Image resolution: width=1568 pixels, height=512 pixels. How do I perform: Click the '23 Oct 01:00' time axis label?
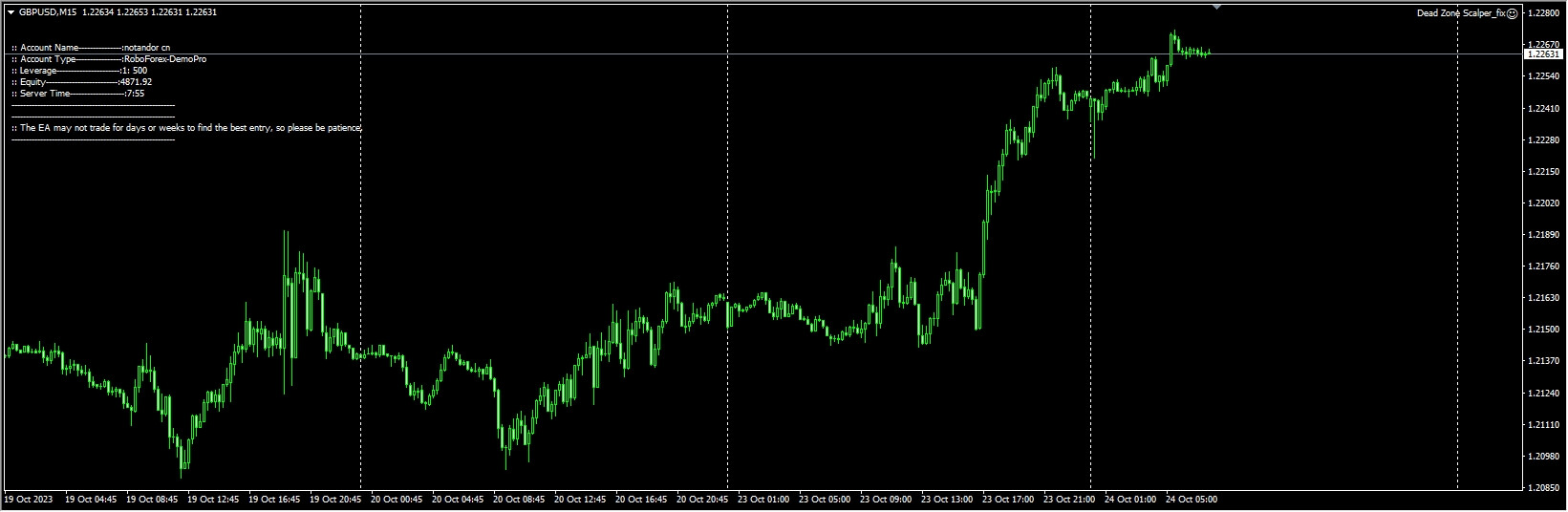(763, 499)
